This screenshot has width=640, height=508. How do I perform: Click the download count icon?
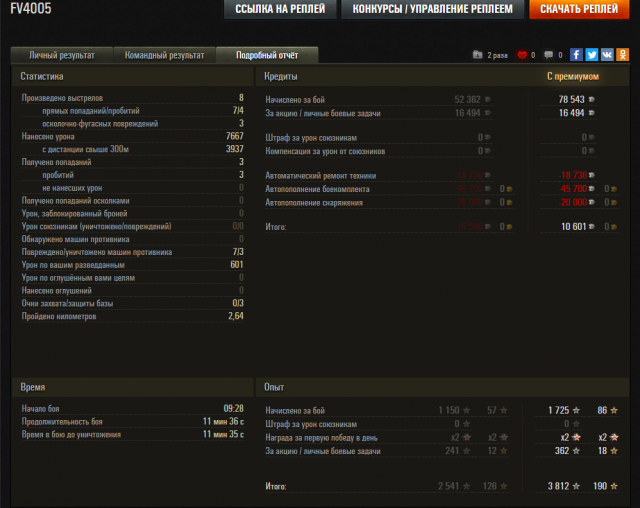[x=477, y=55]
